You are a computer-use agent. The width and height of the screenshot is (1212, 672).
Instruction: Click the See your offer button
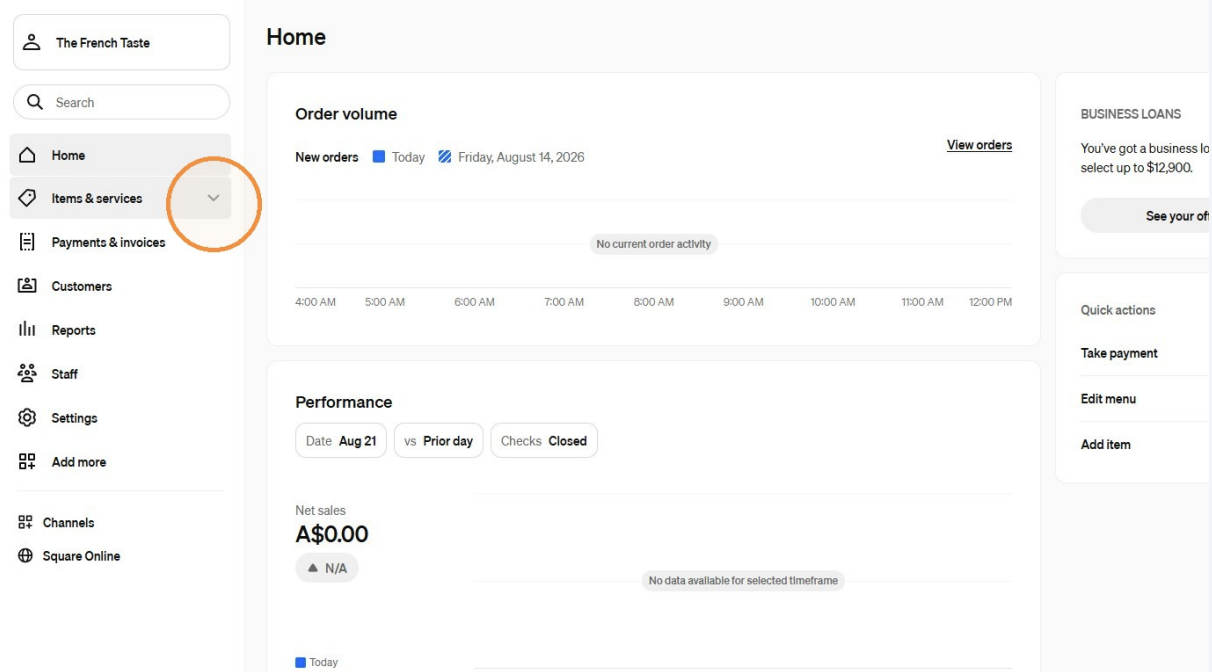(1146, 216)
